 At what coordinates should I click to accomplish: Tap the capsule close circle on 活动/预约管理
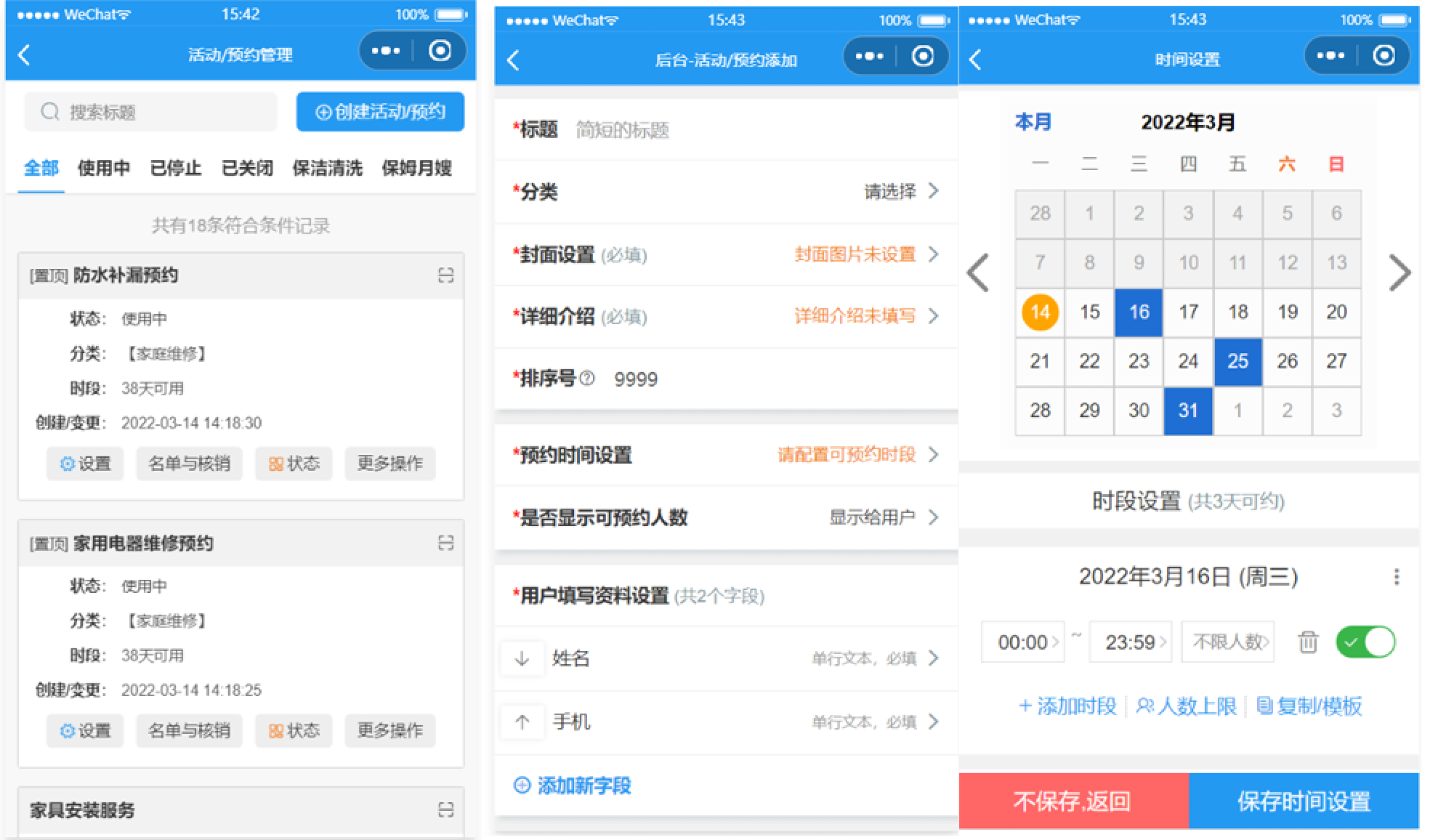[x=440, y=51]
